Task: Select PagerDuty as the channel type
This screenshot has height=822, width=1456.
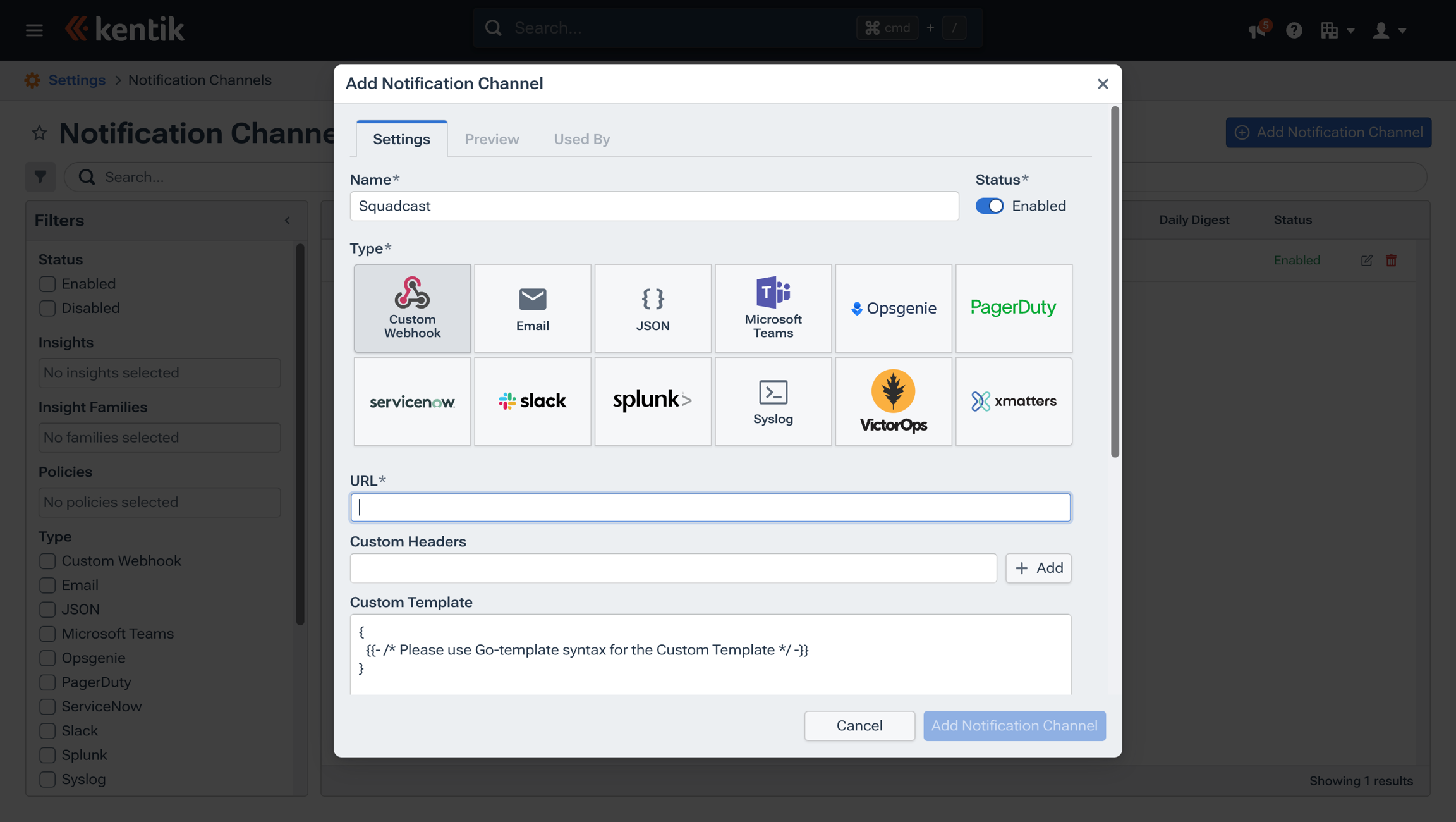Action: click(x=1014, y=308)
